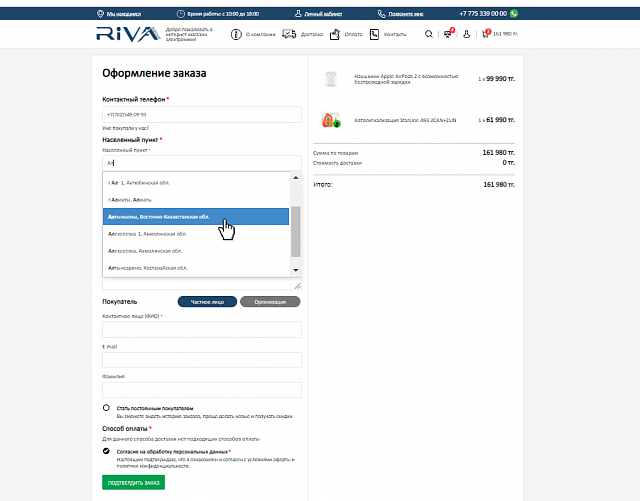Click the Starline A93 car alarm product image

pyautogui.click(x=330, y=119)
